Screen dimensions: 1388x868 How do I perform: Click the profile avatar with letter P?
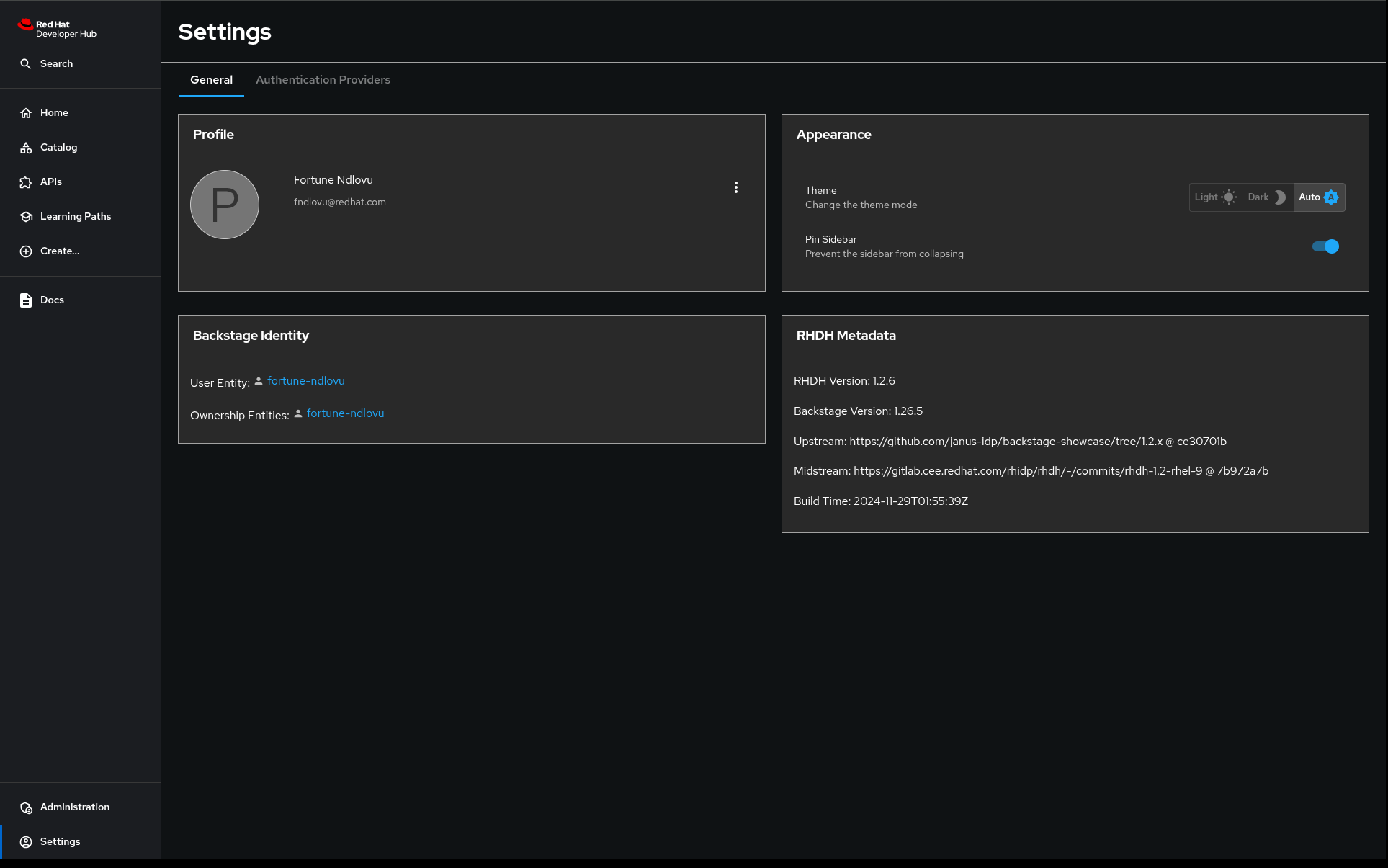coord(225,205)
